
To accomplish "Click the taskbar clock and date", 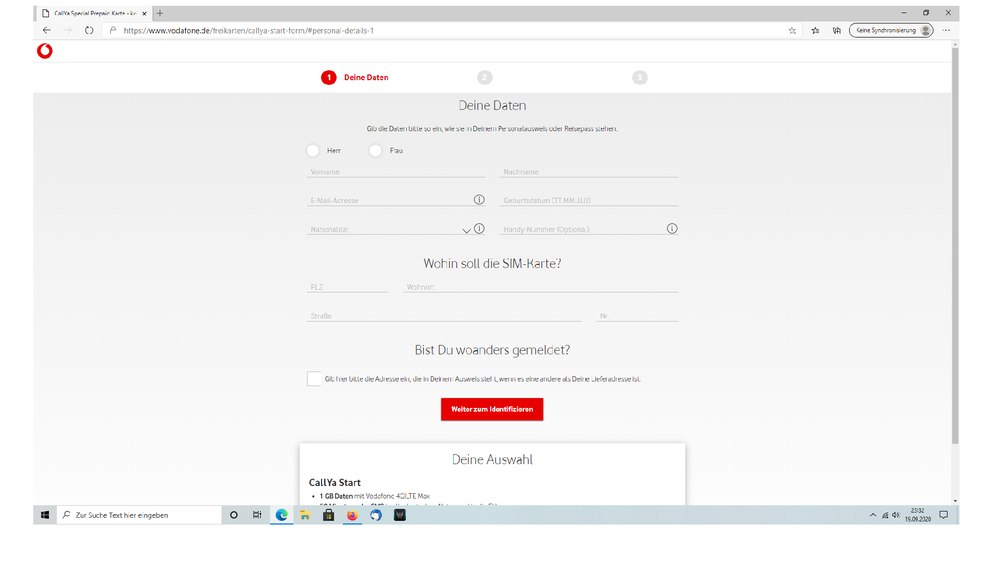I will coord(917,515).
